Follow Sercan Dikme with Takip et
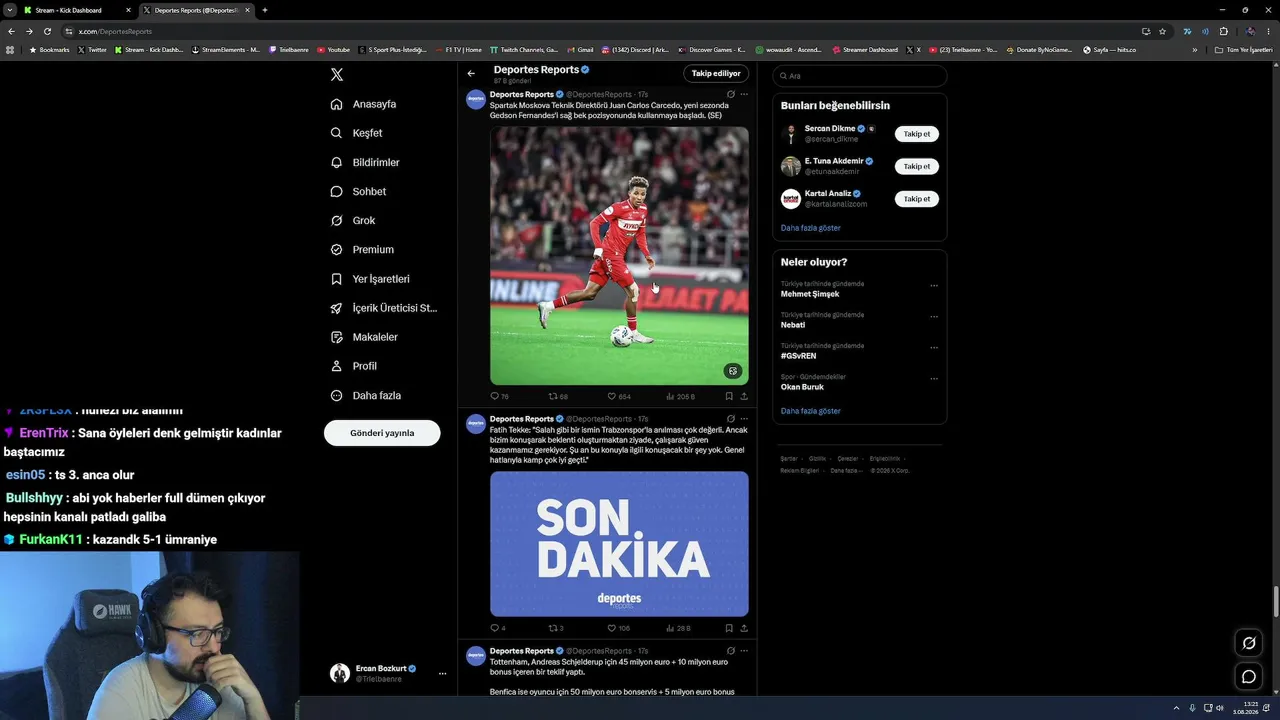This screenshot has height=720, width=1280. click(x=917, y=134)
